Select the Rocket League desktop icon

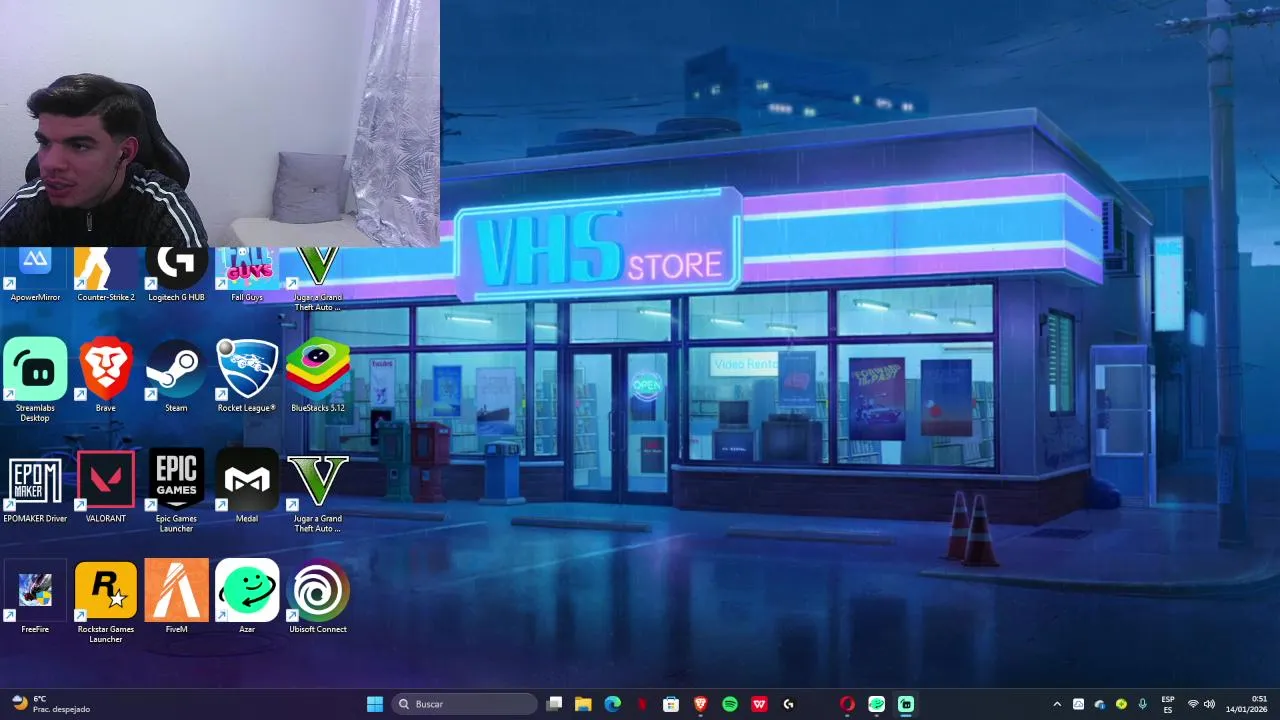[247, 375]
